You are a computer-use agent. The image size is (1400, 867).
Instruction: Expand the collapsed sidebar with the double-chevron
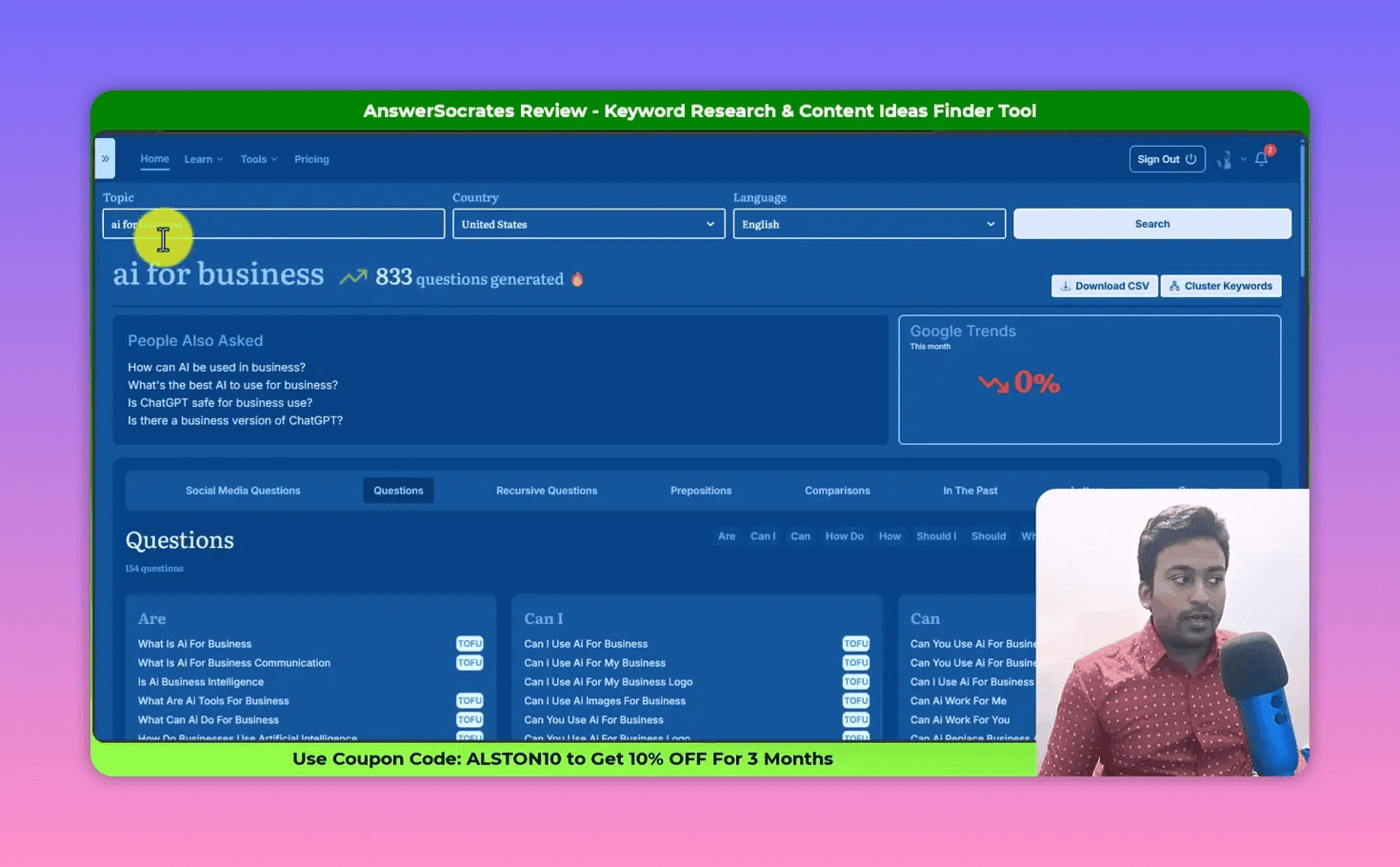[105, 159]
